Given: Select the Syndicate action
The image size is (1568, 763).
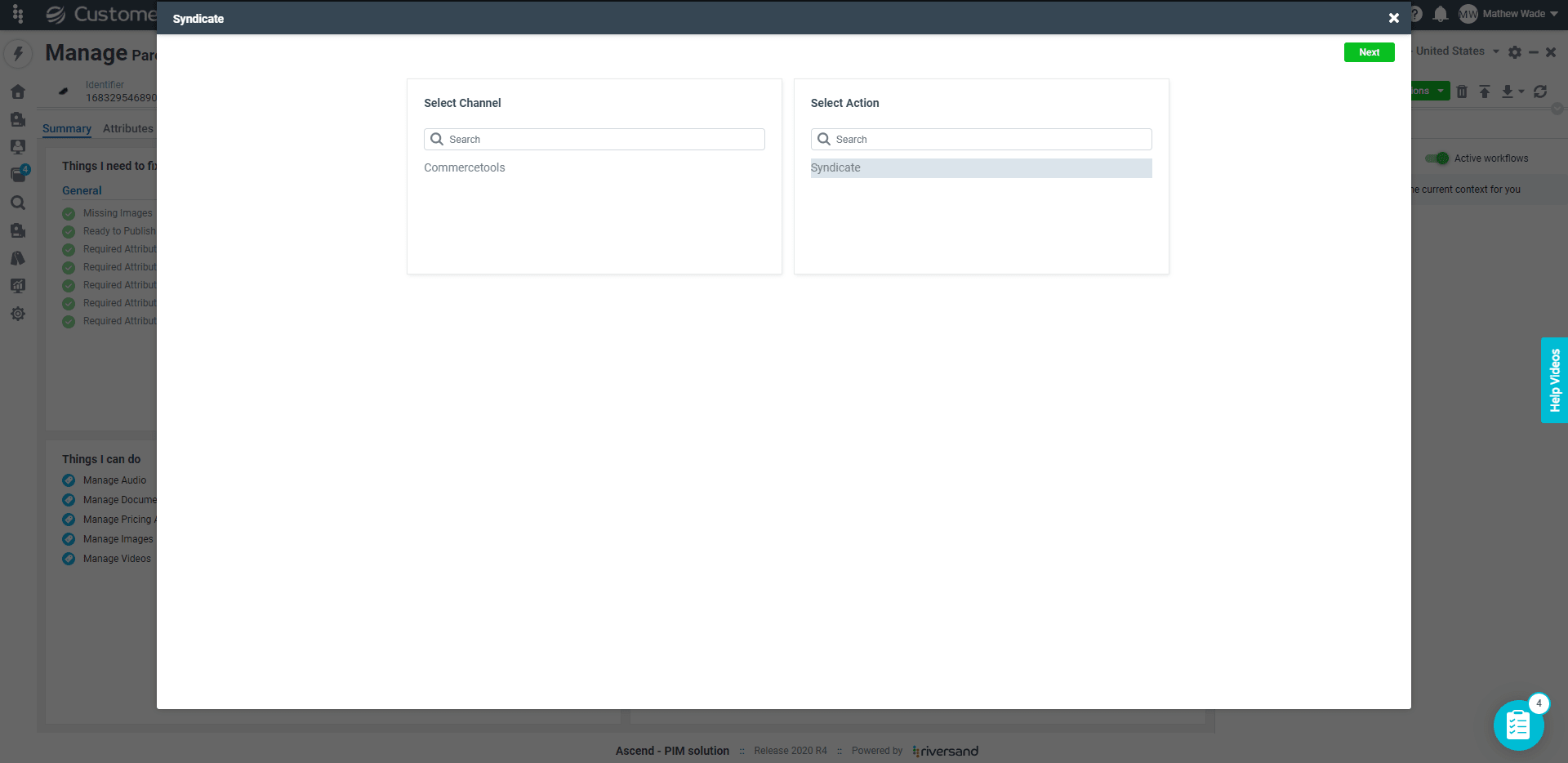Looking at the screenshot, I should [981, 167].
